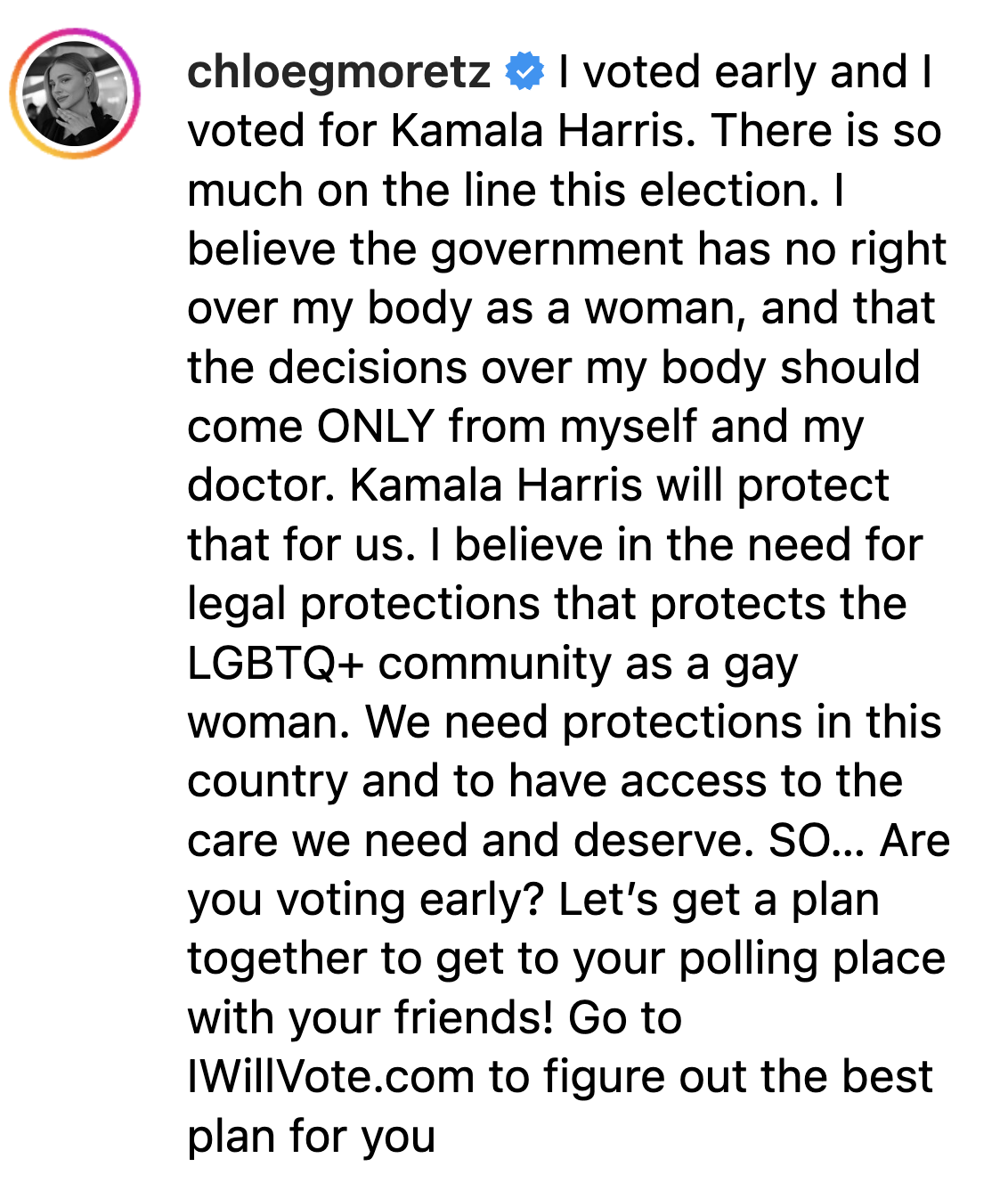Click the blue verified badge icon
Screen dimensions: 1008x1183
(x=525, y=72)
